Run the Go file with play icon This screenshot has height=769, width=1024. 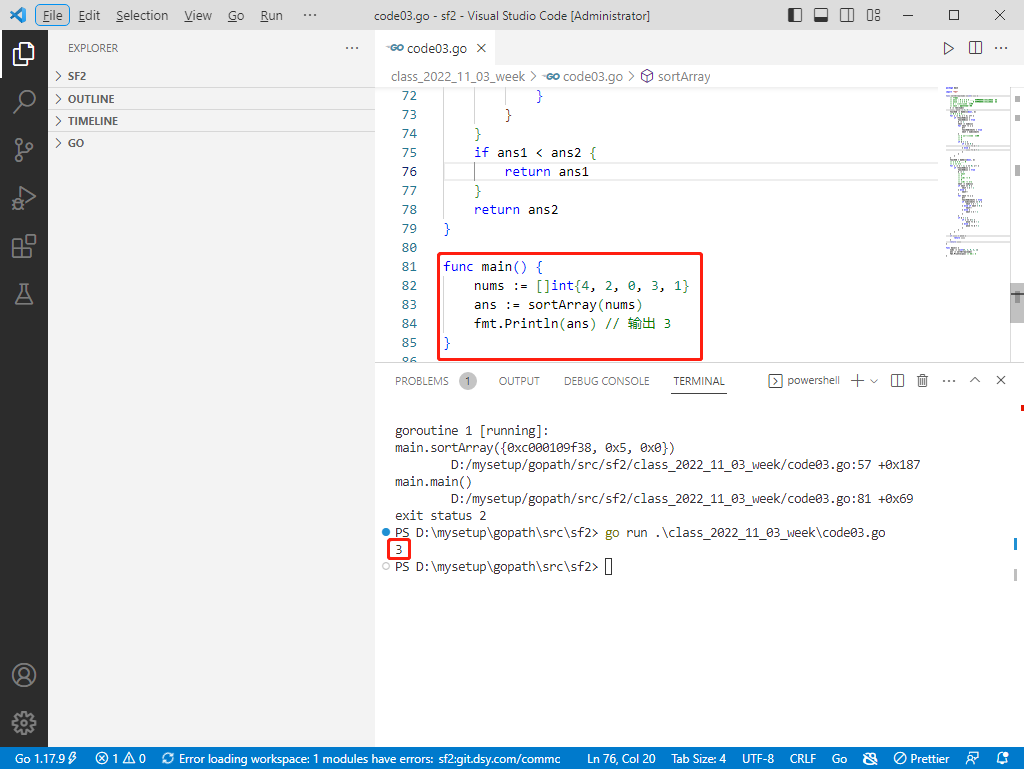point(948,48)
